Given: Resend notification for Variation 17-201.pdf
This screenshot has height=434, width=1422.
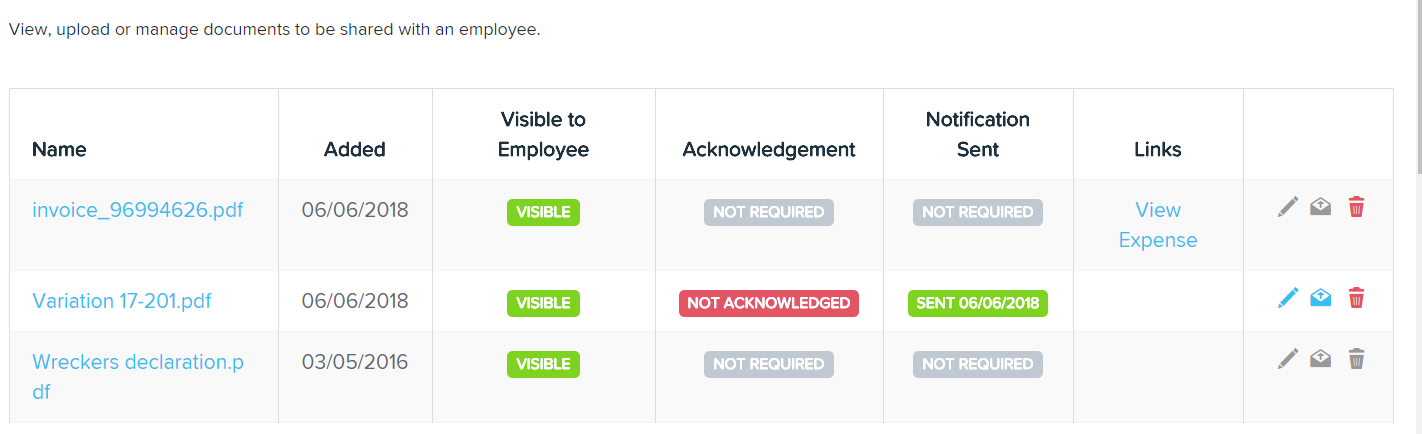Looking at the screenshot, I should [x=1321, y=297].
